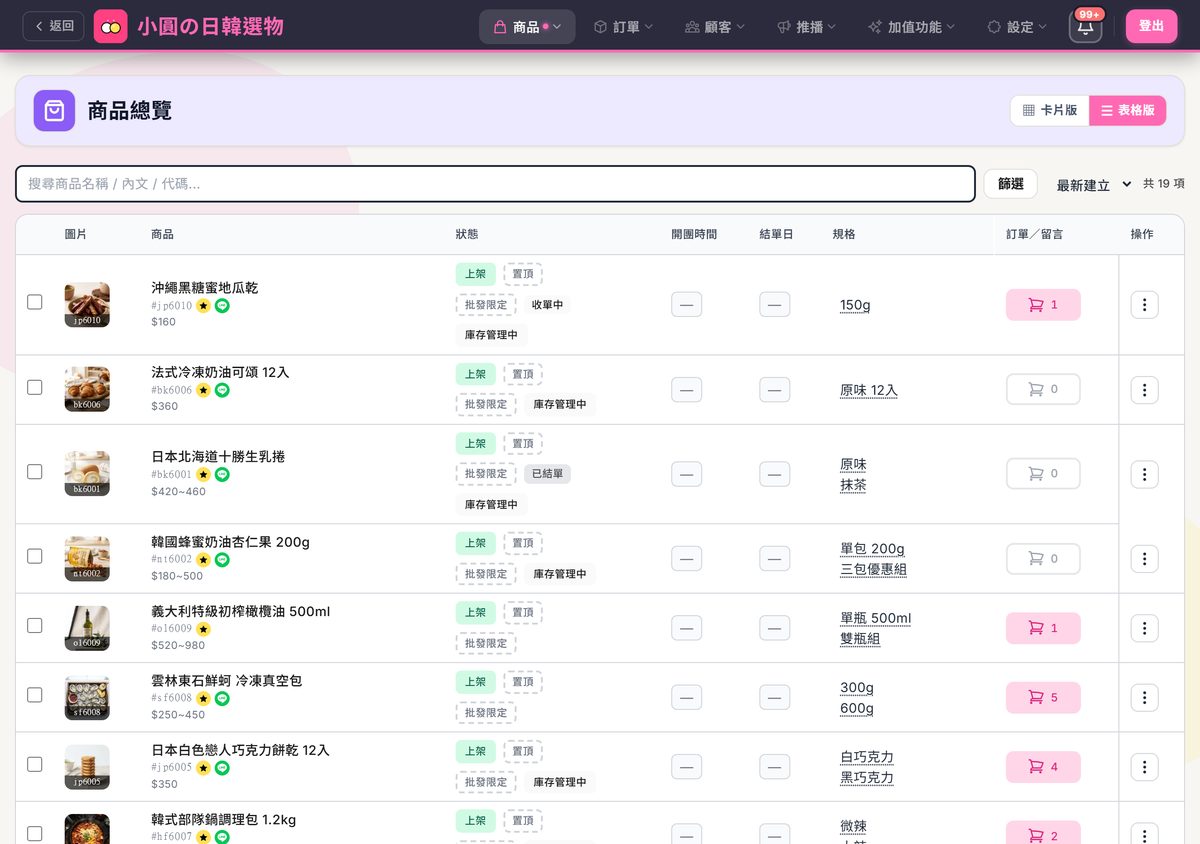This screenshot has height=844, width=1200.
Task: Toggle 批發限定 tag for 雲林東石鮮蚵
Action: (486, 713)
